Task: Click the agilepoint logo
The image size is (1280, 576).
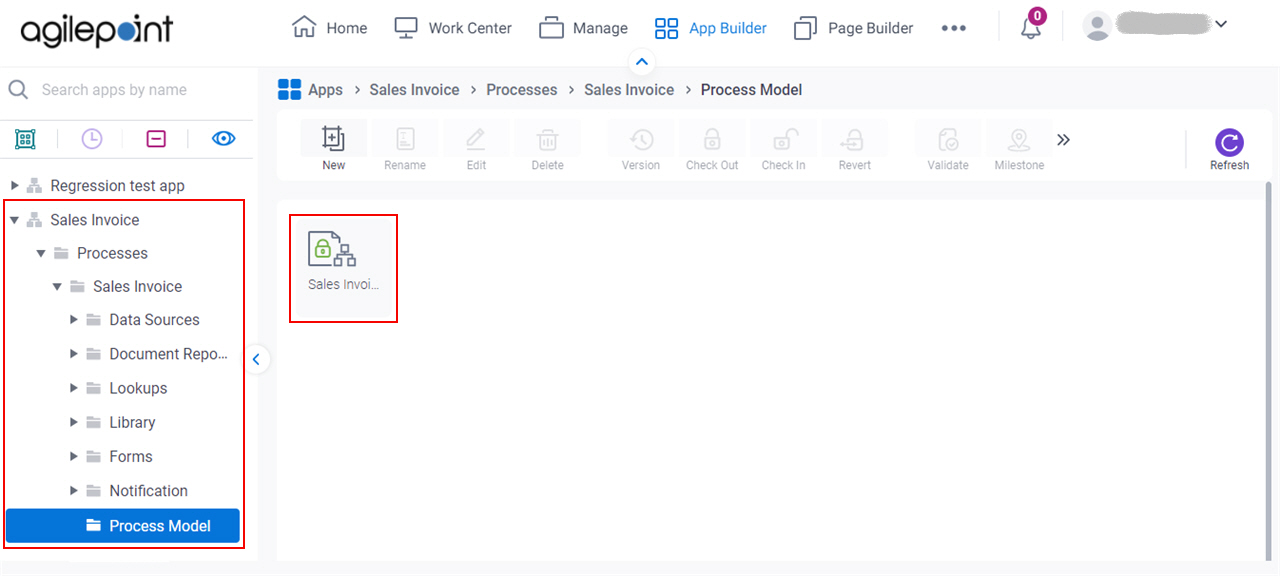Action: click(97, 30)
